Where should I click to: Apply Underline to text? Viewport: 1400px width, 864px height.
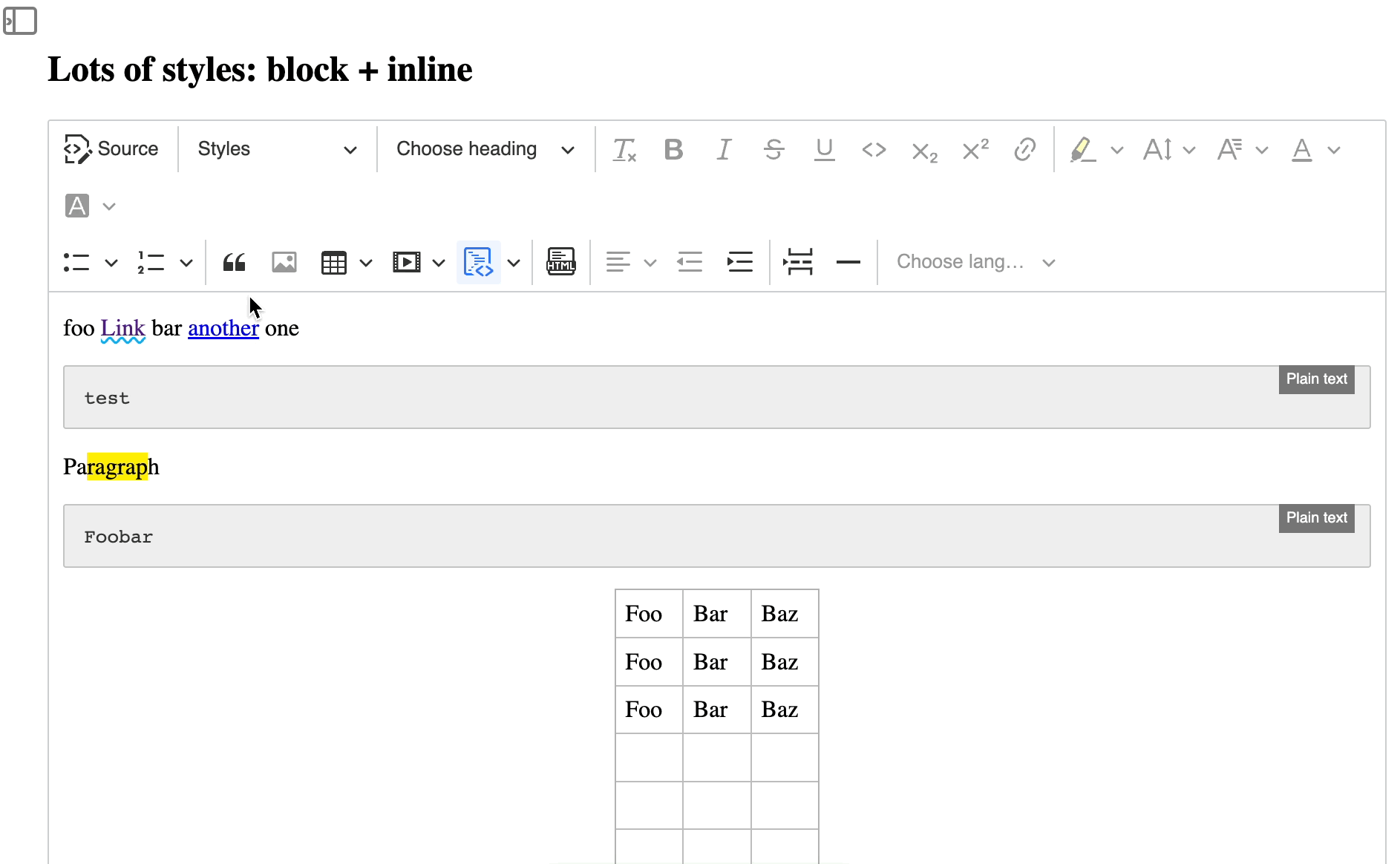[x=824, y=149]
